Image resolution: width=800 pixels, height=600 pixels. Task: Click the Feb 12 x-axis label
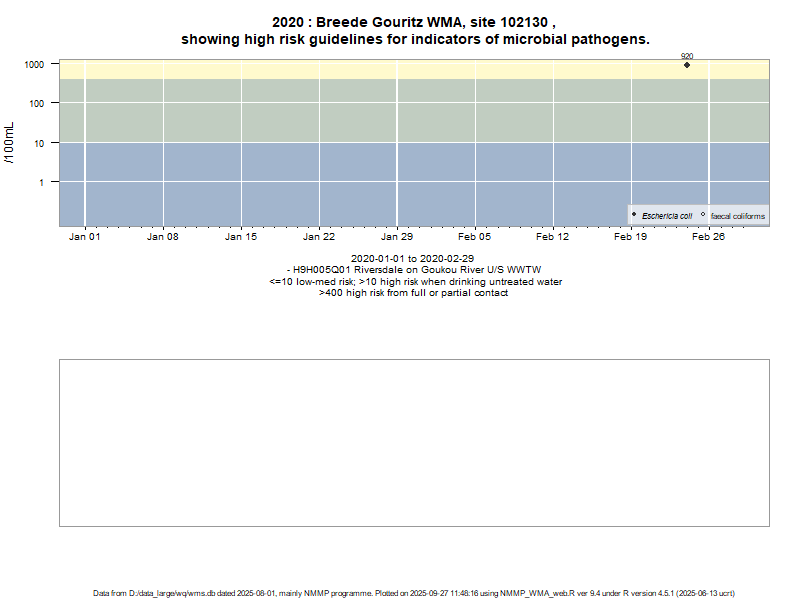pos(553,238)
